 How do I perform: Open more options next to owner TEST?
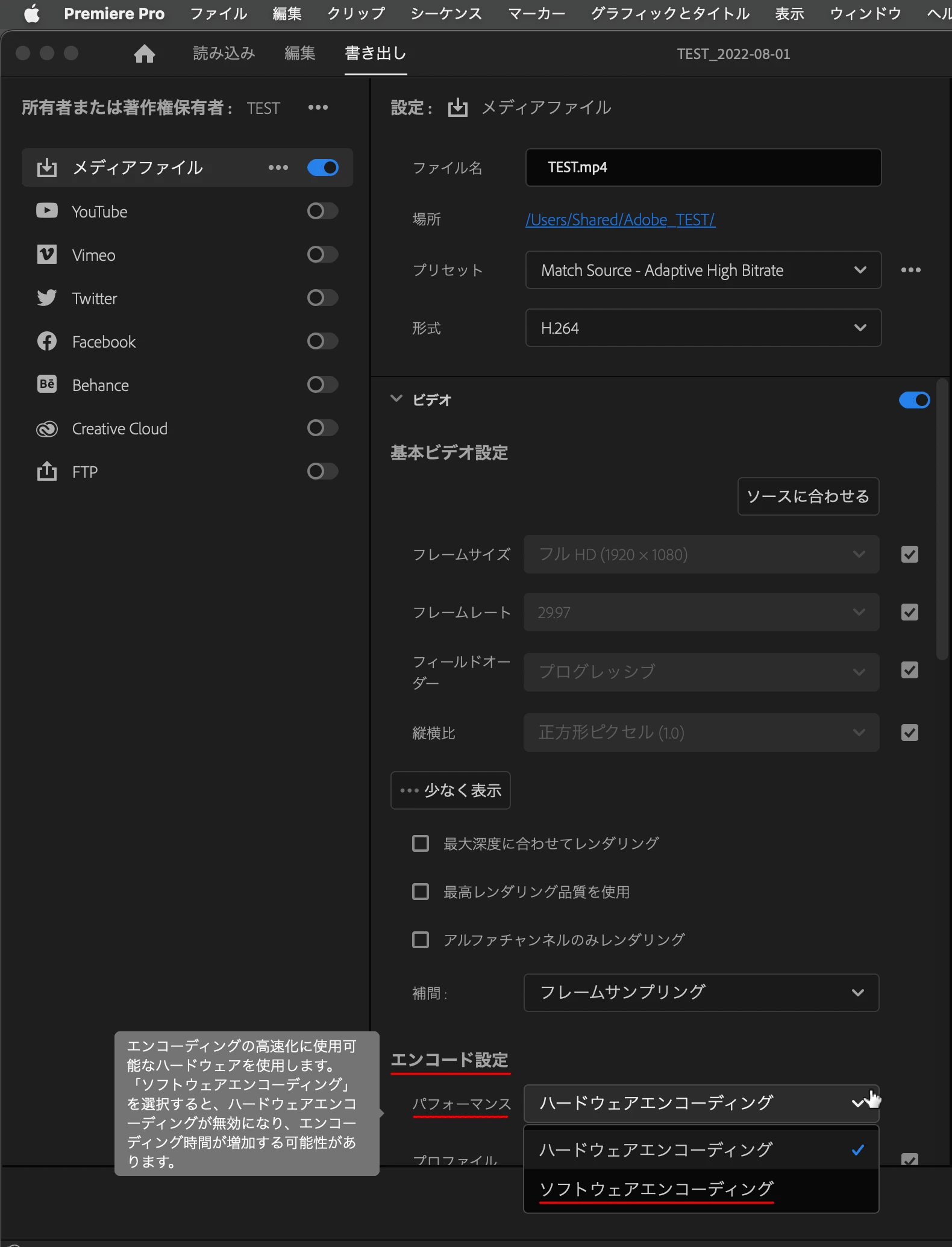(x=318, y=107)
